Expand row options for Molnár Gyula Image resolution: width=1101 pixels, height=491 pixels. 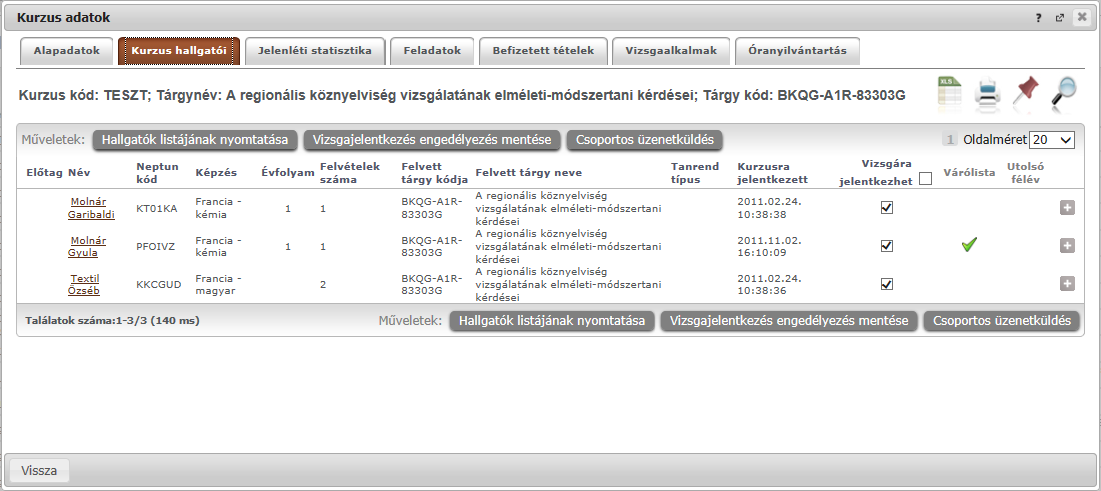1067,245
